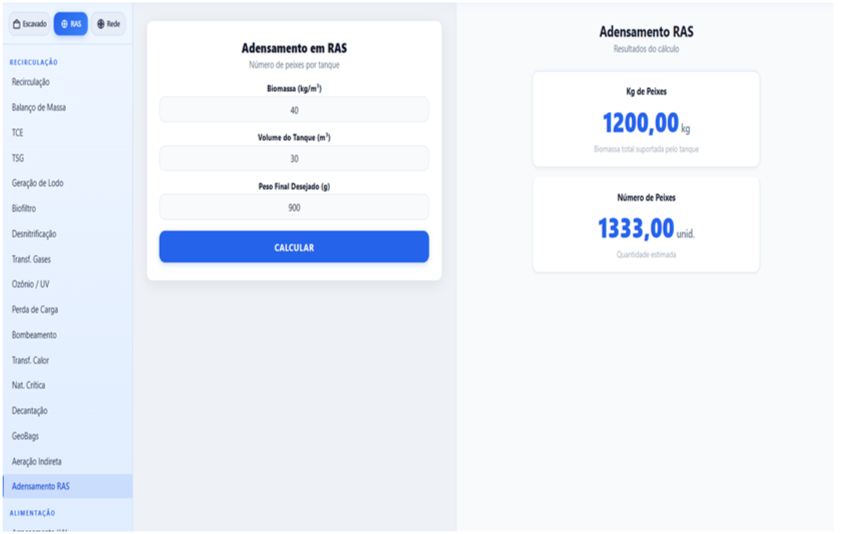
Task: Click the Volume do Tanque (m³) label
Action: point(294,138)
